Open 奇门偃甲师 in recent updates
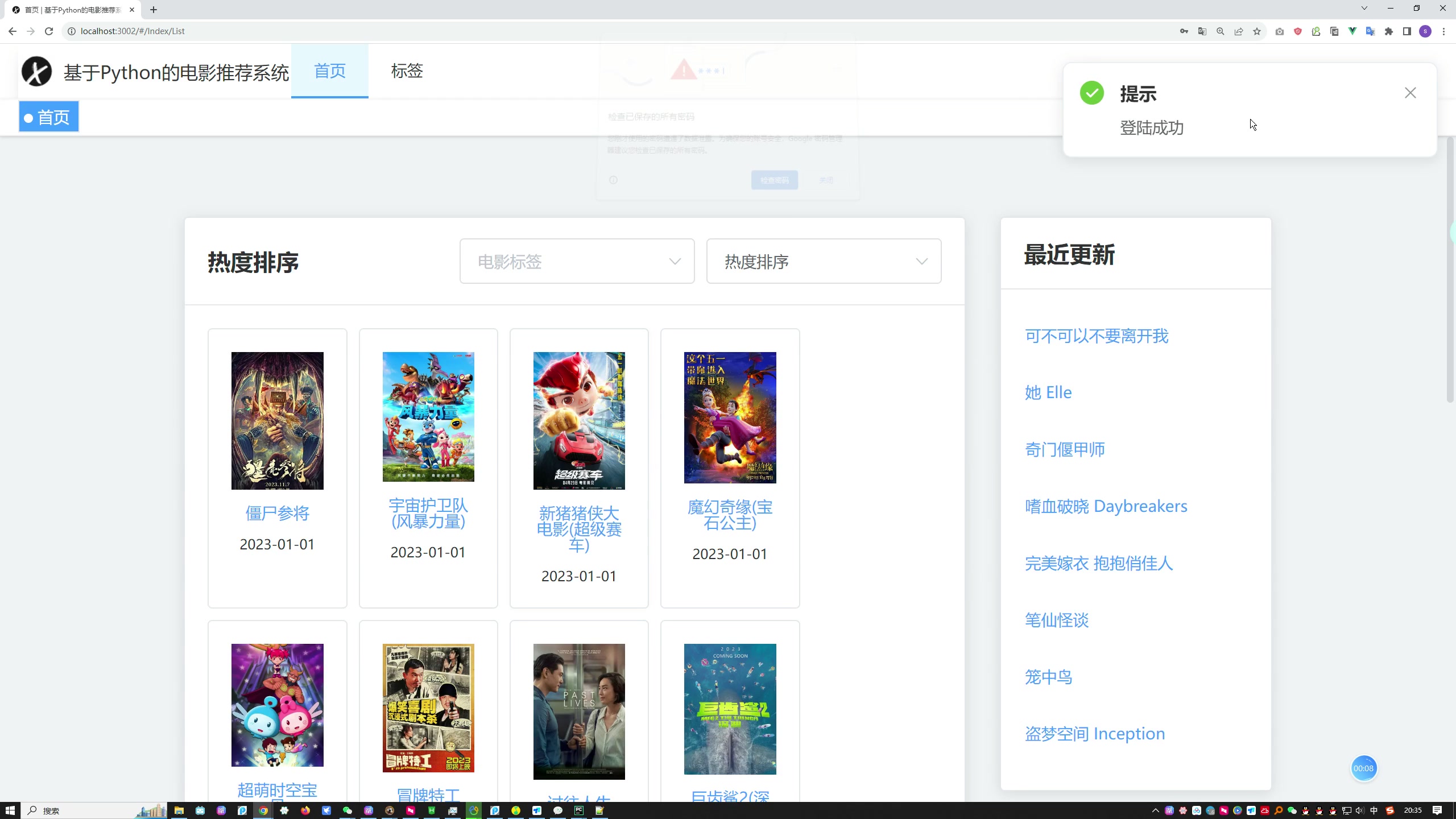This screenshot has height=819, width=1456. (x=1065, y=449)
